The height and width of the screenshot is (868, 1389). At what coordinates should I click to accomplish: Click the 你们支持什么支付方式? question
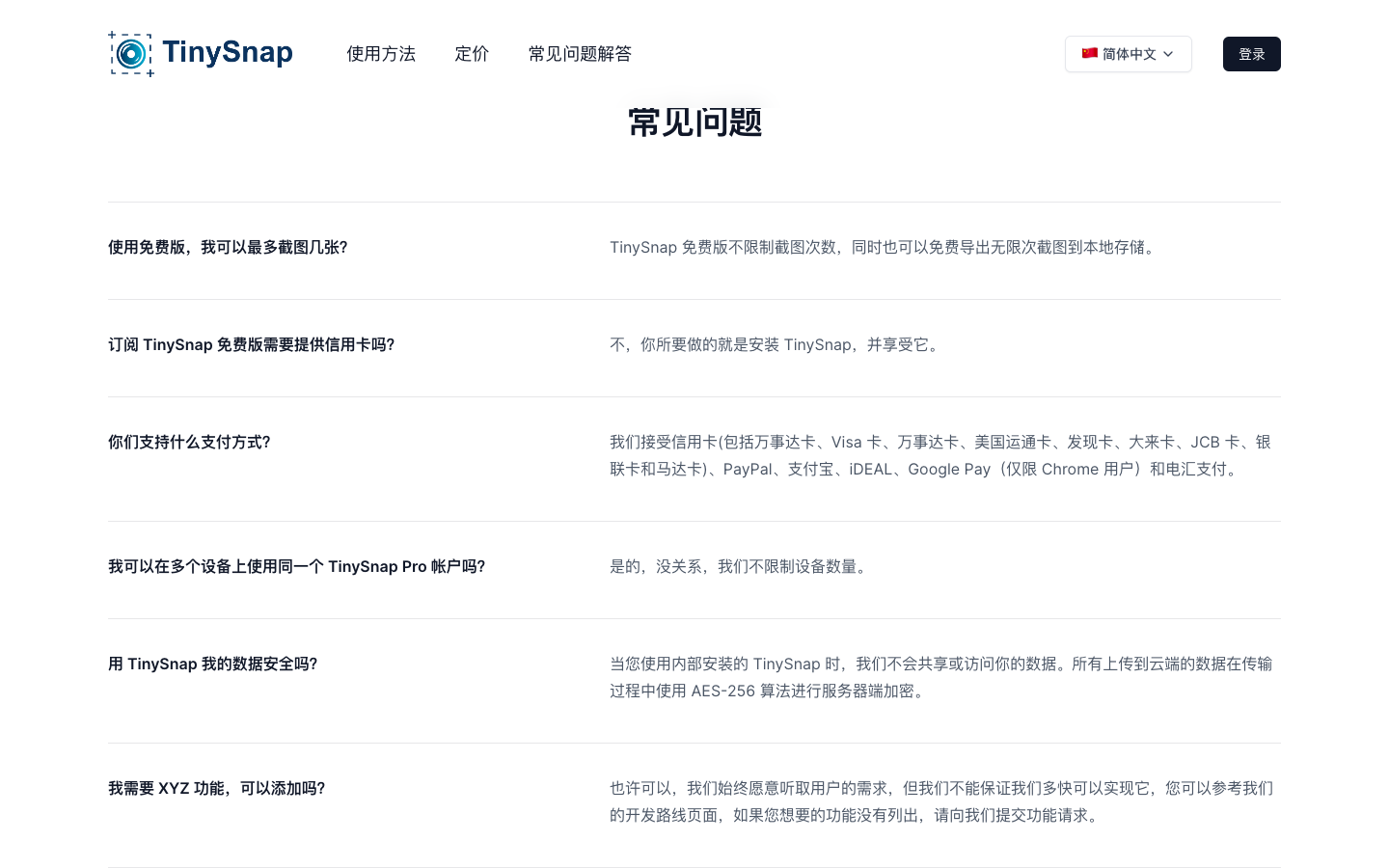(189, 442)
